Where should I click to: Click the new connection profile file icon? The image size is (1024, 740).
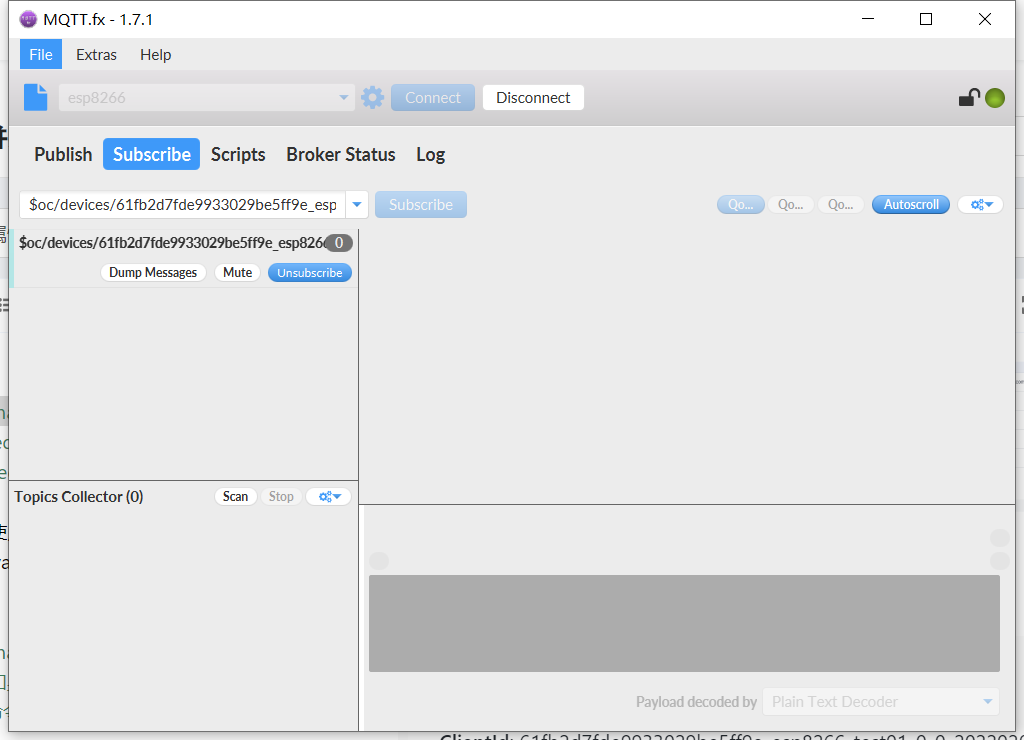(x=35, y=97)
